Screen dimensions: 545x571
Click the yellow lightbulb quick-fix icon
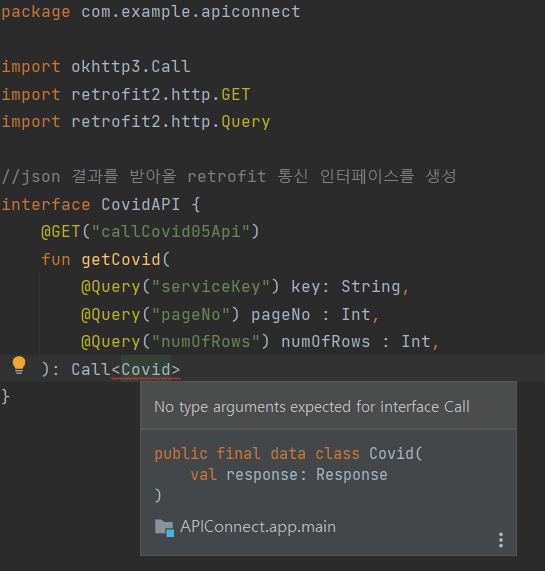coord(19,365)
